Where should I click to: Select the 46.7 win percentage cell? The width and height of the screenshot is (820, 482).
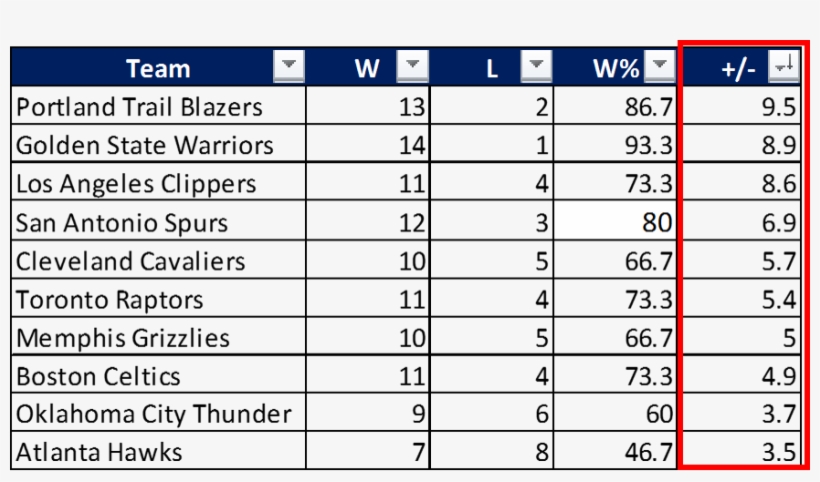point(616,452)
